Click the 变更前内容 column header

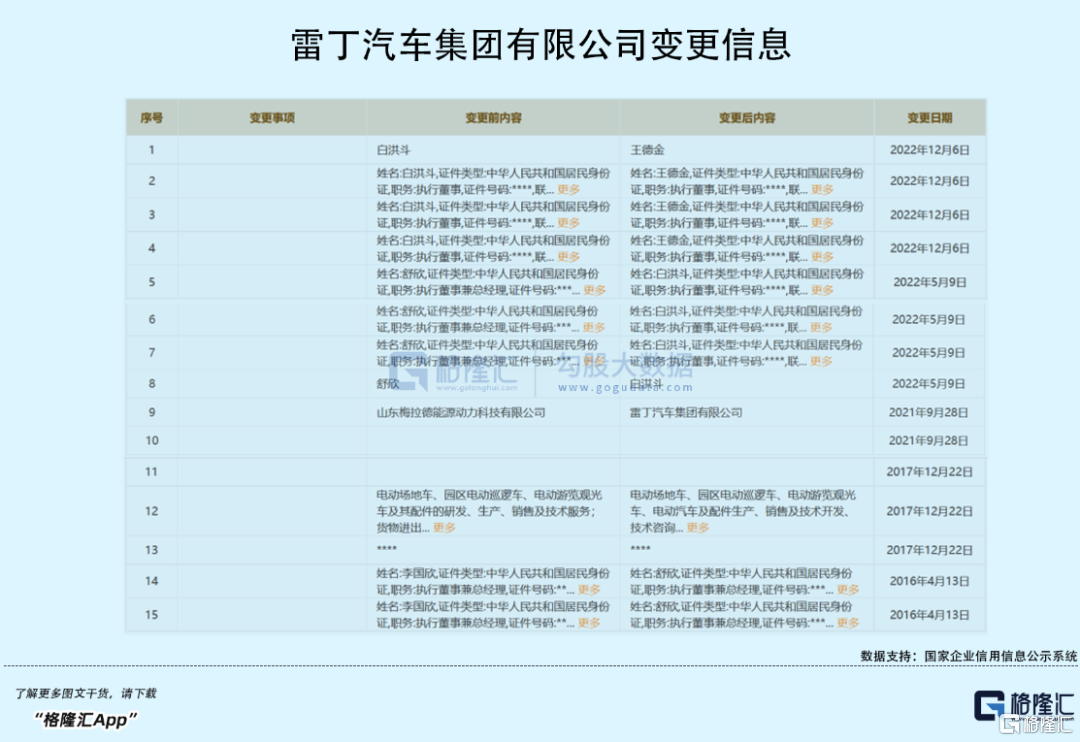(x=493, y=118)
